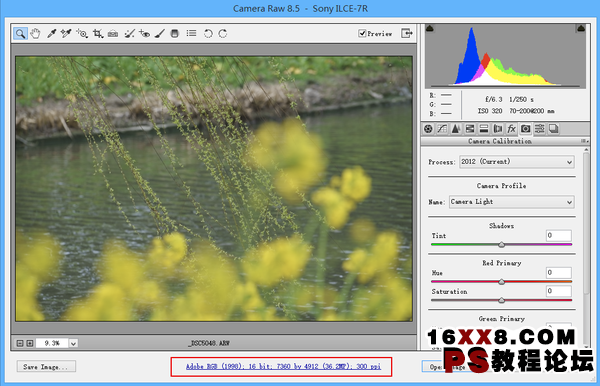Click the _DSC5048.ARW file name label
600x386 pixels.
(x=209, y=343)
